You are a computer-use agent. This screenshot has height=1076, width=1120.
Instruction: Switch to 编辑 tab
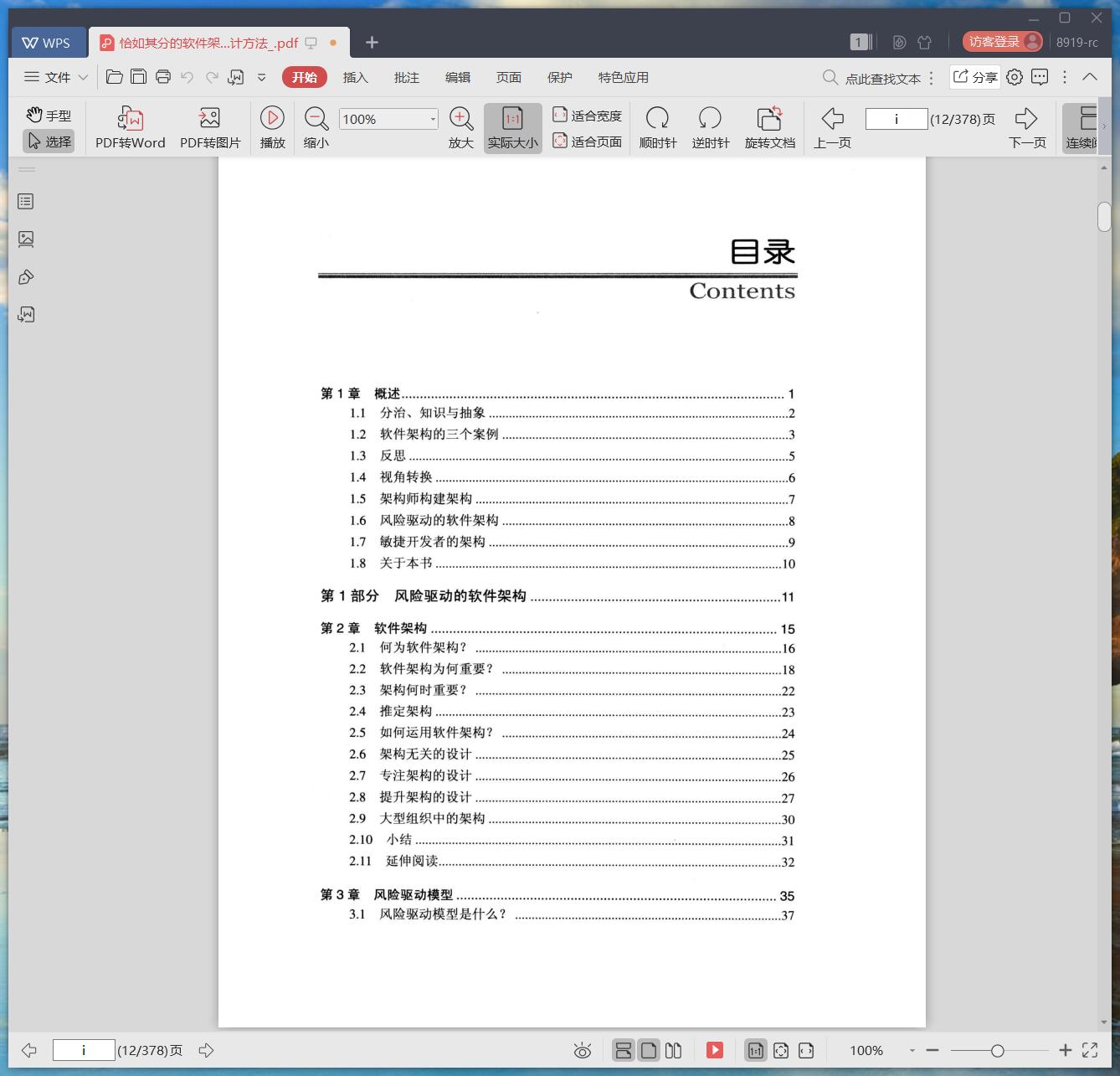457,77
